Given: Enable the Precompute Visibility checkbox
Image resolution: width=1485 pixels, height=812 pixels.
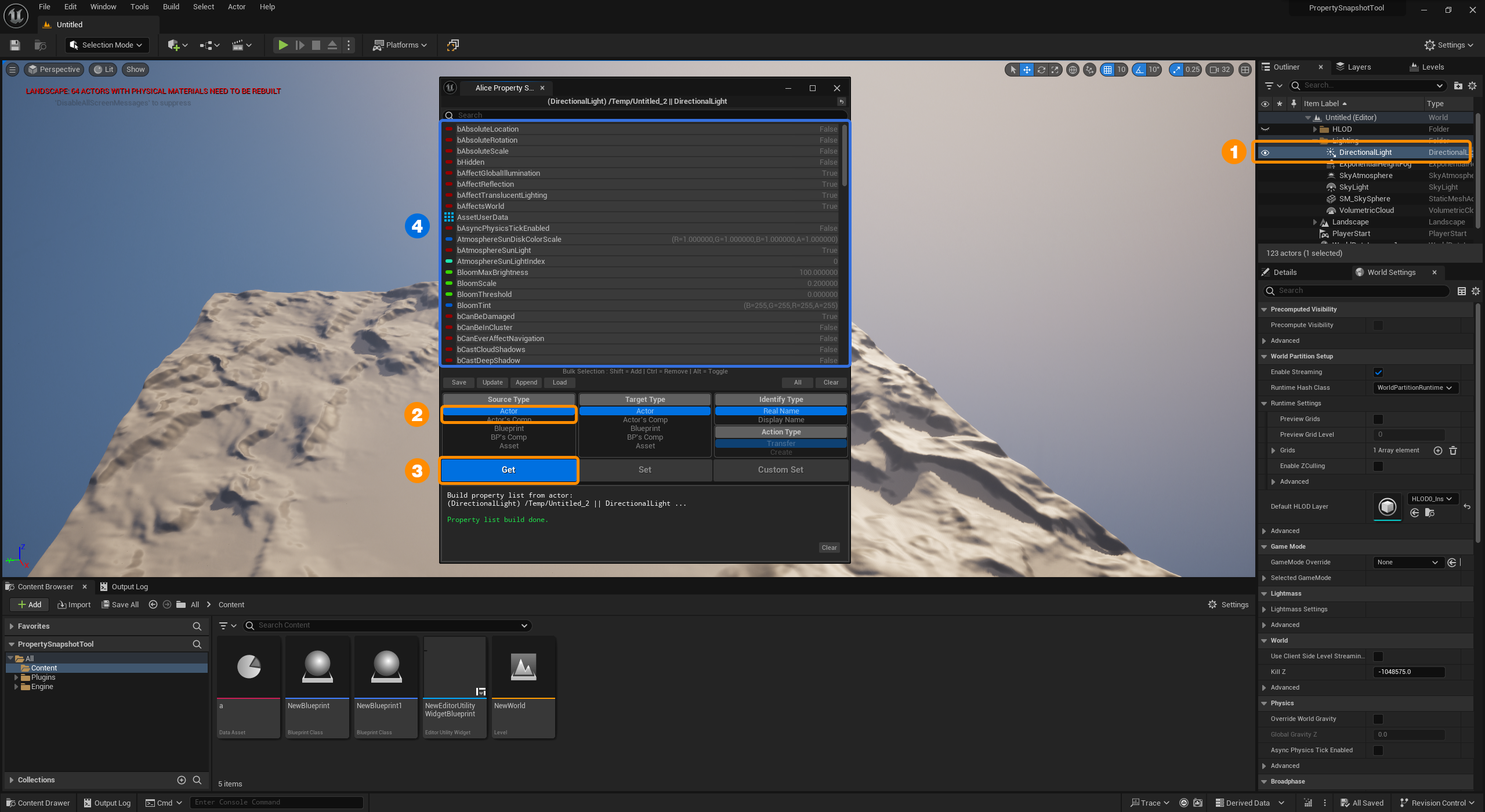Looking at the screenshot, I should coord(1379,325).
